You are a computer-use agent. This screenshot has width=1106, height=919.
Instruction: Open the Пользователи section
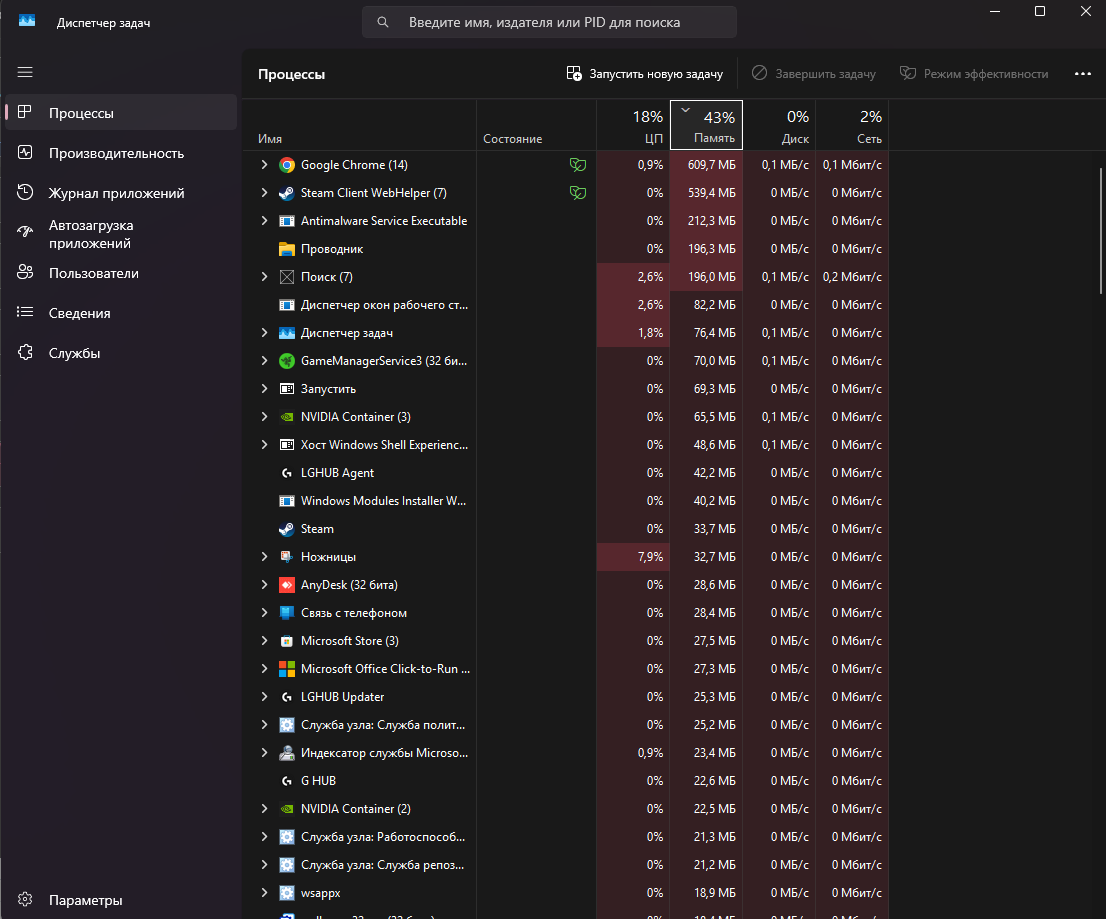click(x=121, y=273)
